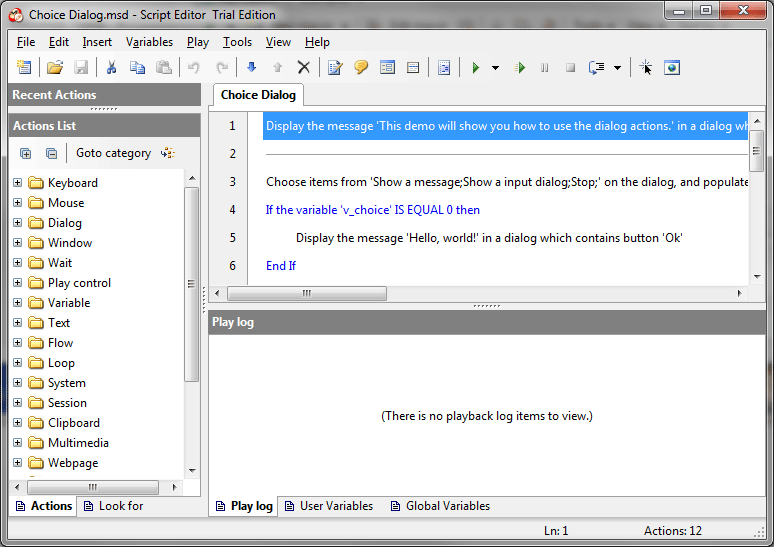This screenshot has width=774, height=547.
Task: Open a script with the folder icon
Action: point(55,67)
